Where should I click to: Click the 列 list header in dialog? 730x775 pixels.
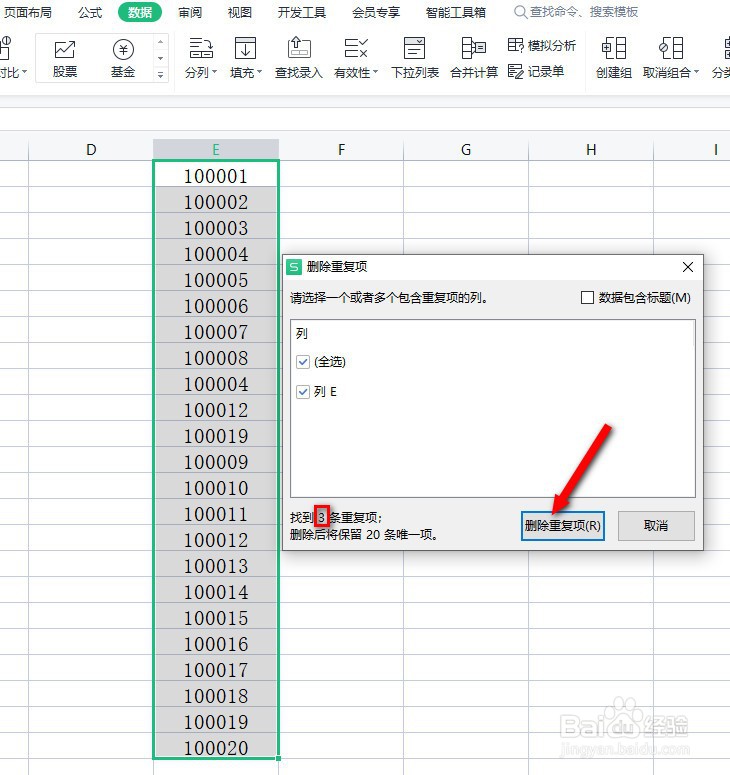click(302, 334)
